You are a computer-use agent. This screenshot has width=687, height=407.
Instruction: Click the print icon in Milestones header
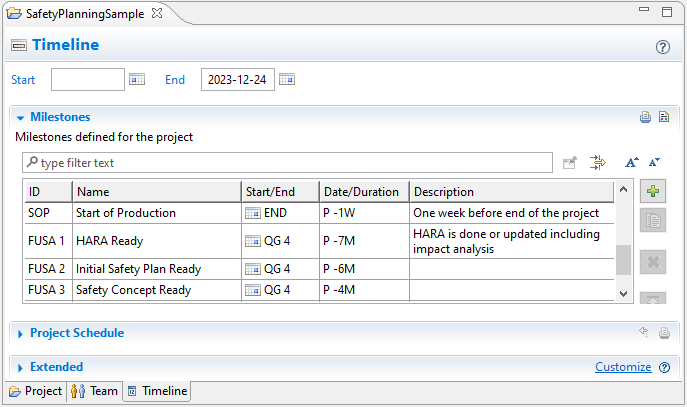(x=645, y=117)
